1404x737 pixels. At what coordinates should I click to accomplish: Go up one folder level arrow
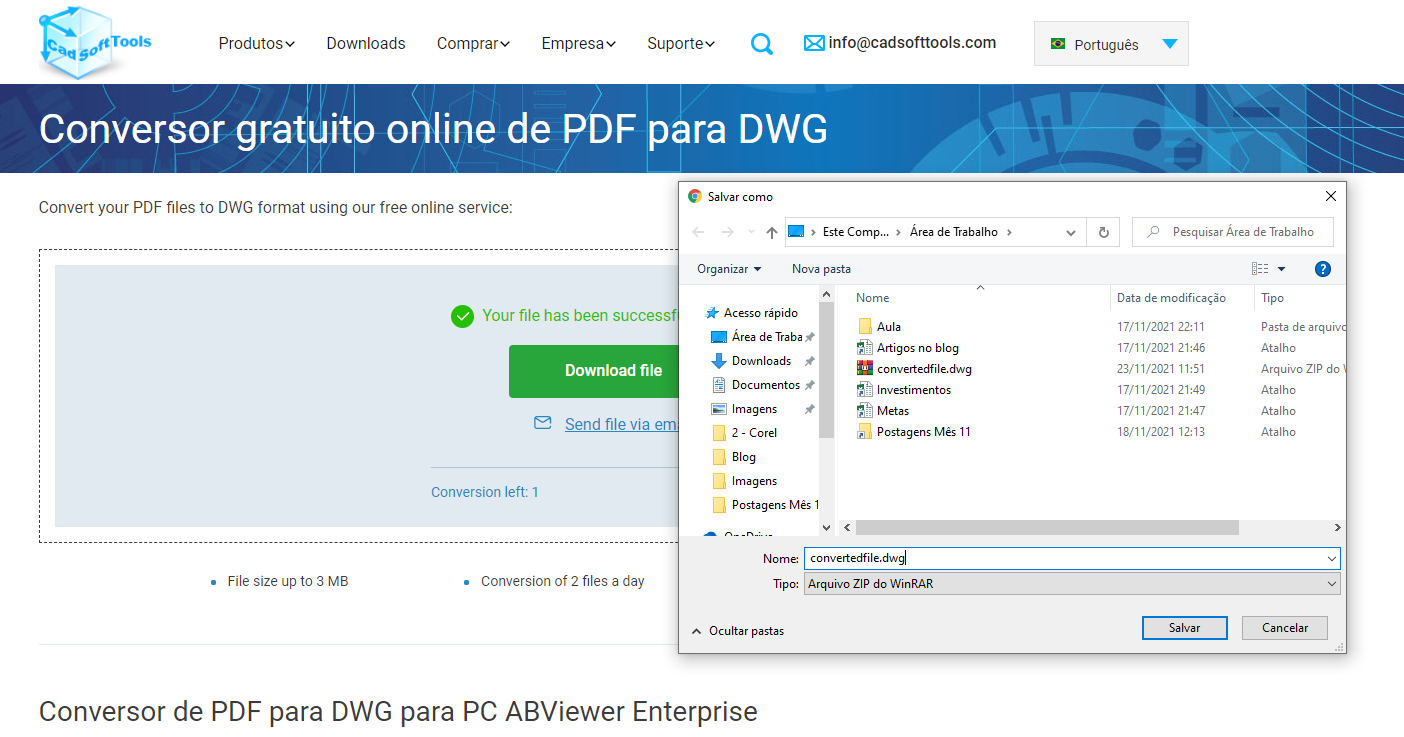pos(771,232)
